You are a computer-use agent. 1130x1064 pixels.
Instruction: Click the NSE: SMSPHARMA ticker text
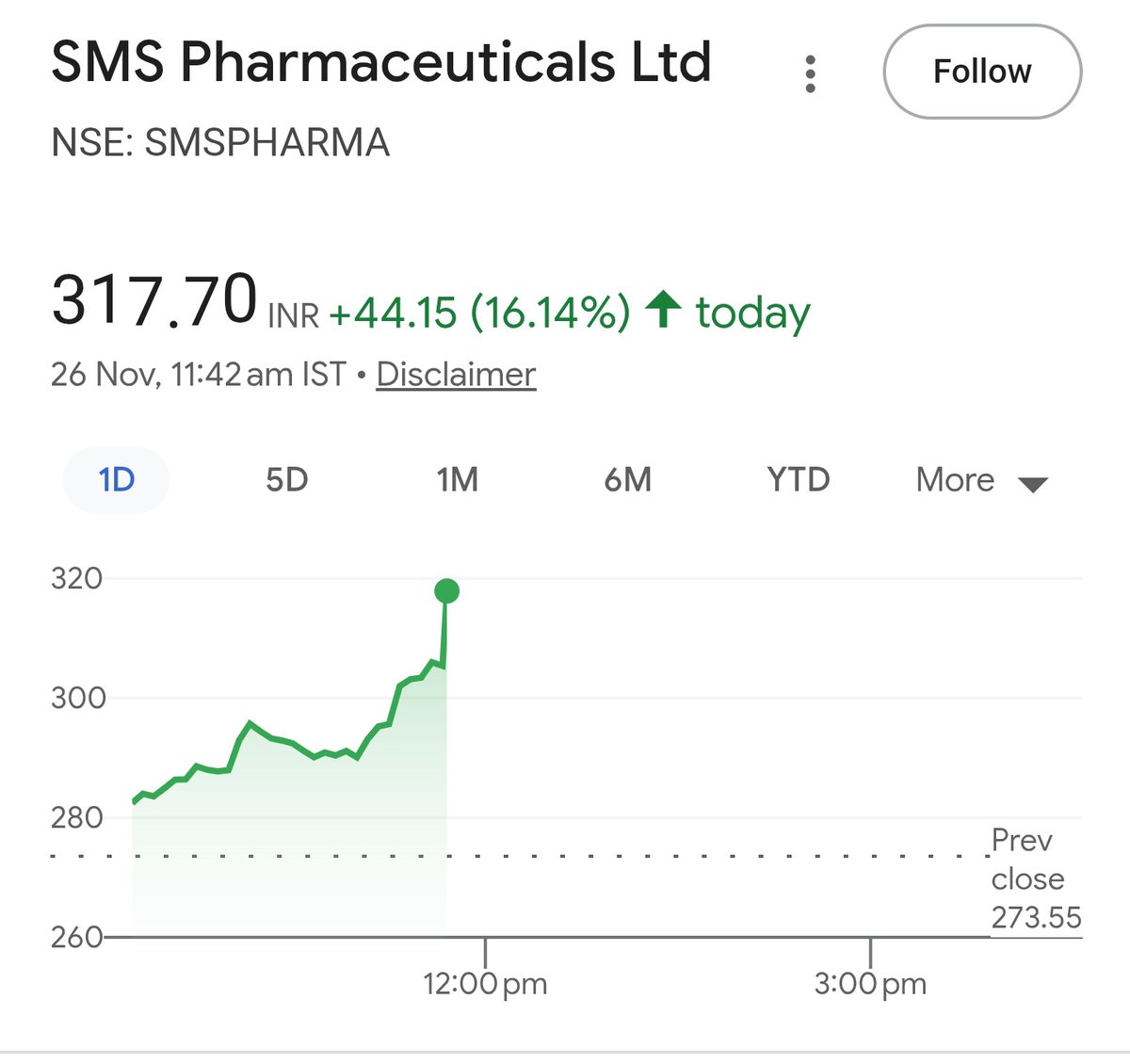point(220,143)
